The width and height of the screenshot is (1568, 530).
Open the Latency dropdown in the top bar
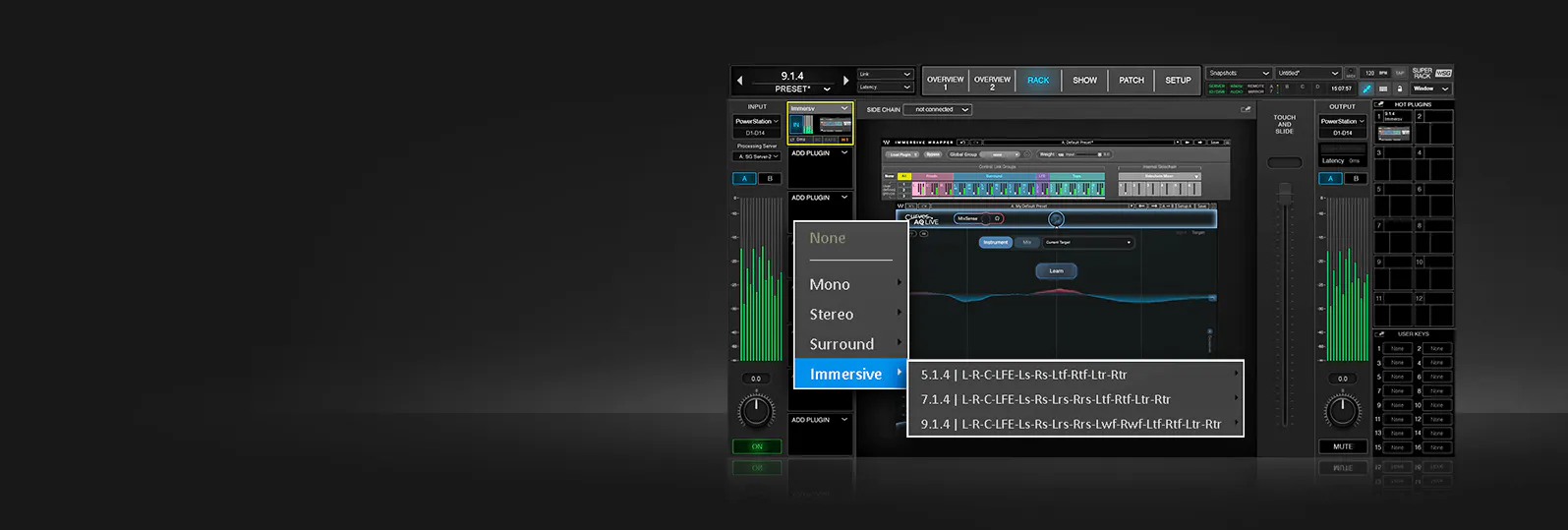(885, 87)
